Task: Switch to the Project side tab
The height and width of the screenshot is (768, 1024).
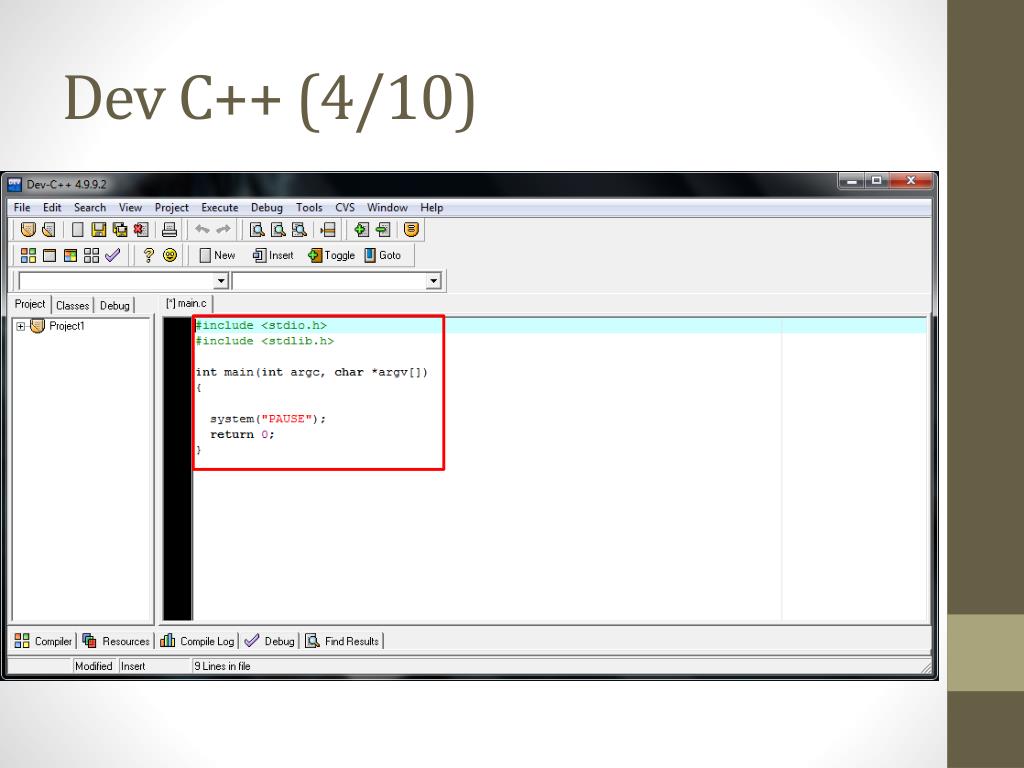Action: click(30, 304)
